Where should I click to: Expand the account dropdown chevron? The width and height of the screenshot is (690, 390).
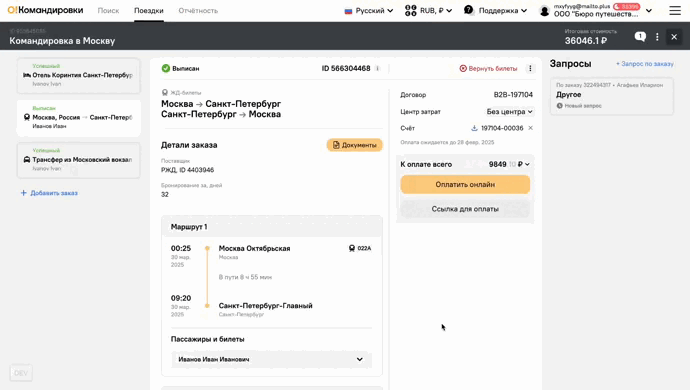click(649, 11)
